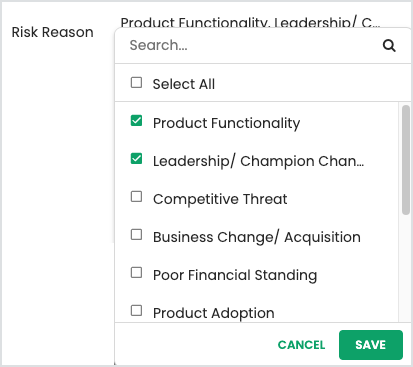413x367 pixels.
Task: Check the Select All checkbox
Action: [136, 82]
